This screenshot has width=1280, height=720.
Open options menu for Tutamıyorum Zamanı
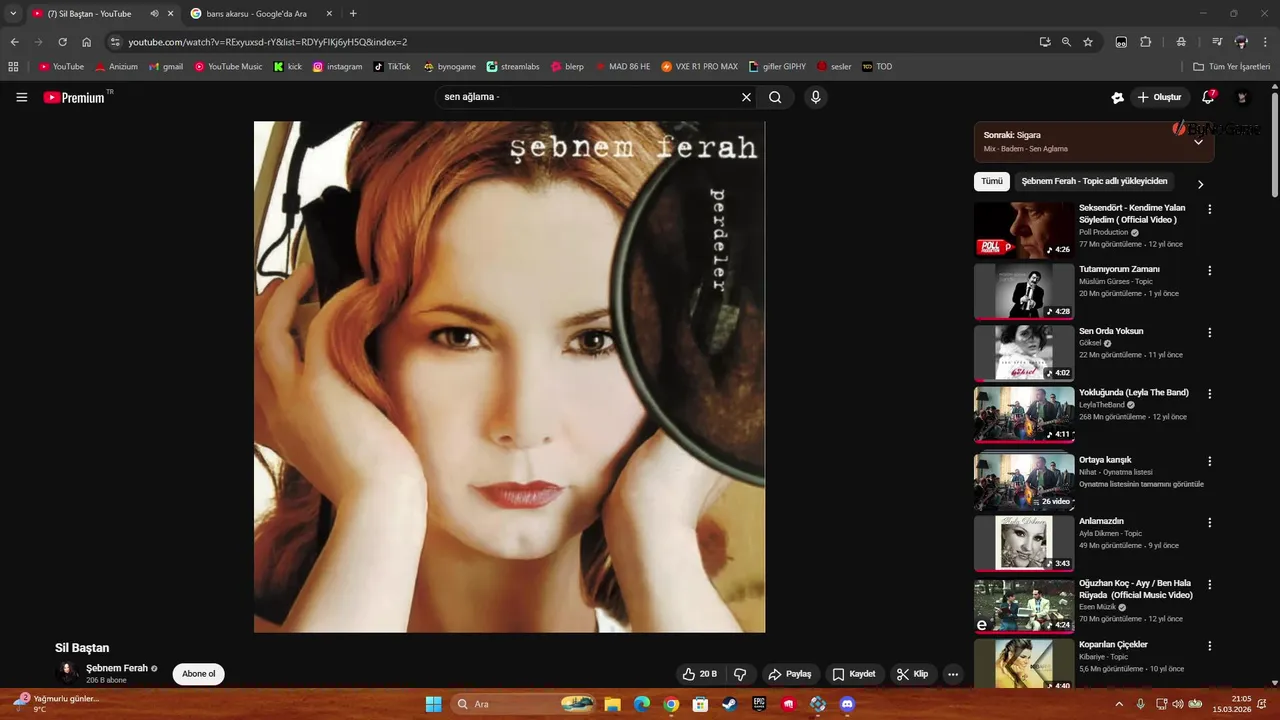(1209, 271)
